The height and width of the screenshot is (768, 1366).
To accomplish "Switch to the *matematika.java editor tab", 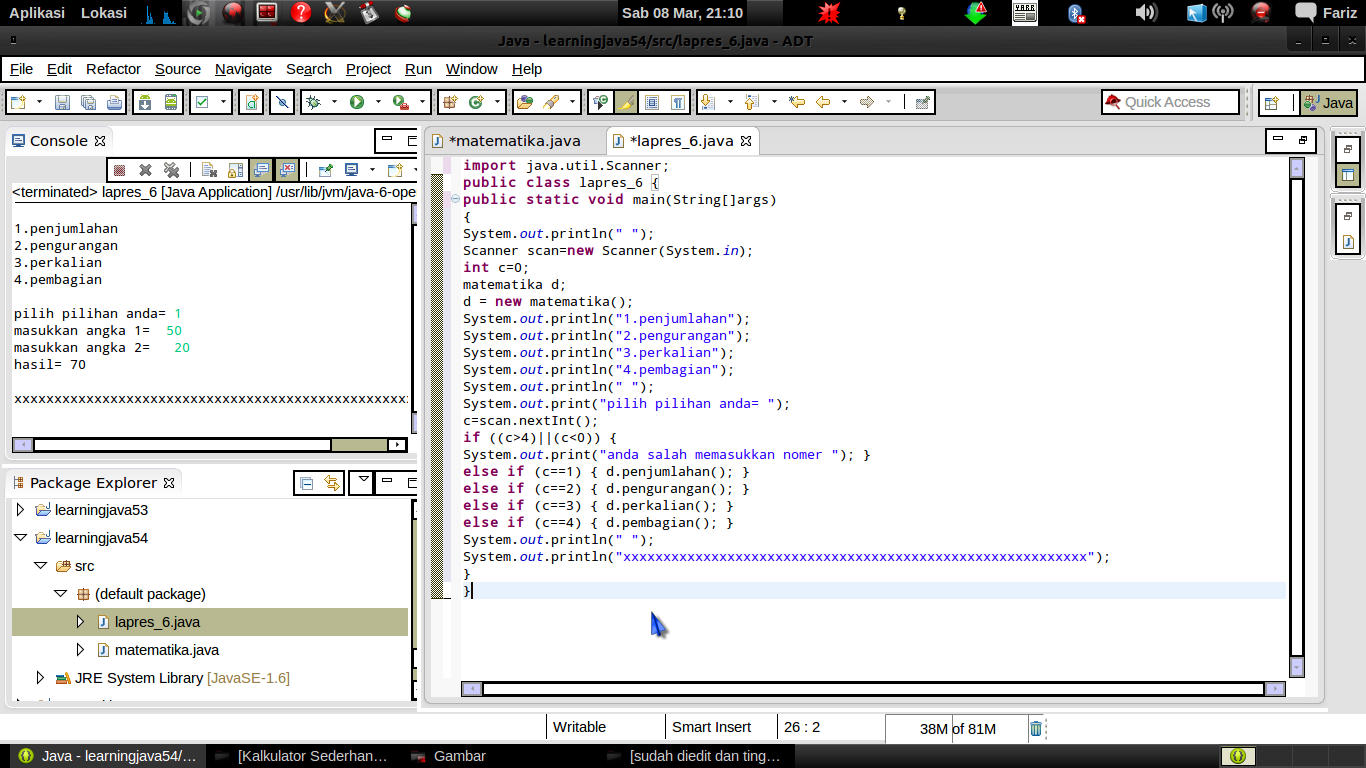I will [x=514, y=141].
